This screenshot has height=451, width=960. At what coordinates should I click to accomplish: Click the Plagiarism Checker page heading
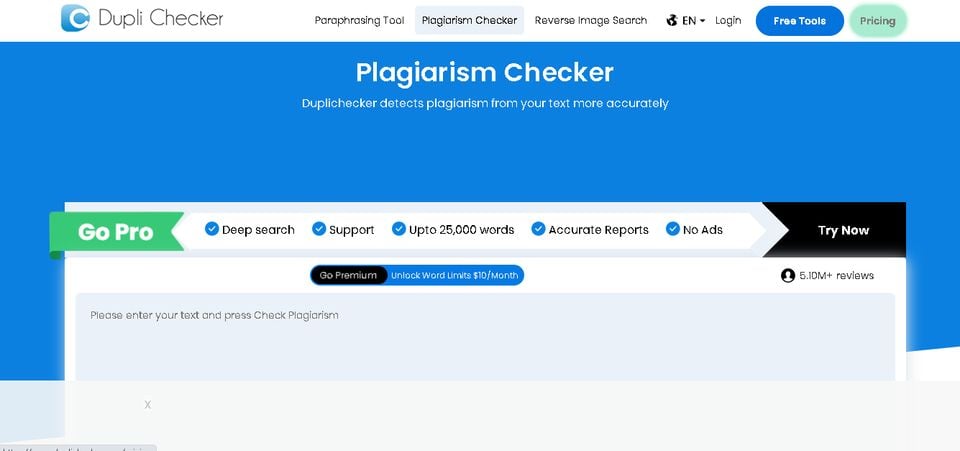tap(484, 73)
